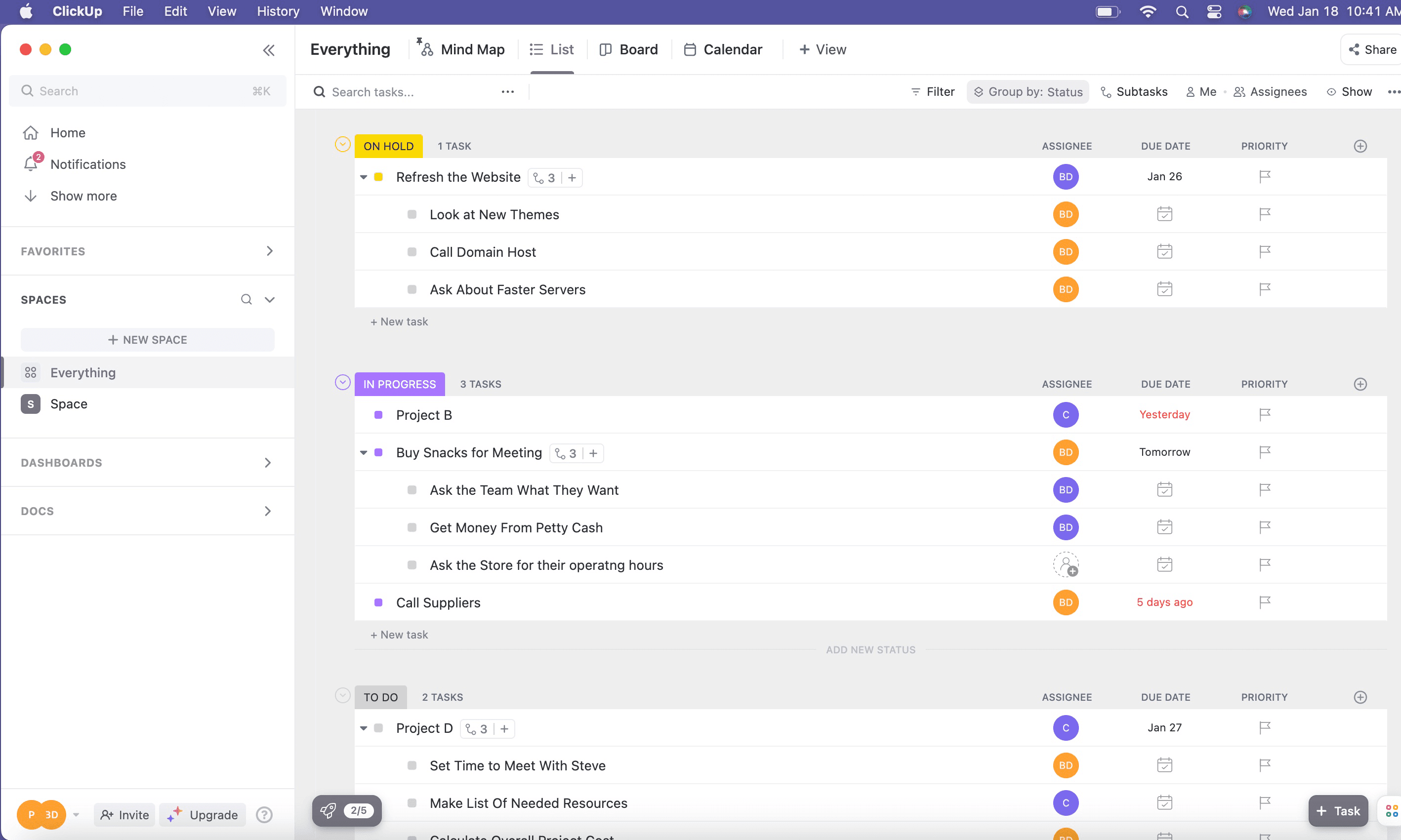1401x840 pixels.
Task: Collapse Project D subtasks
Action: (x=364, y=728)
